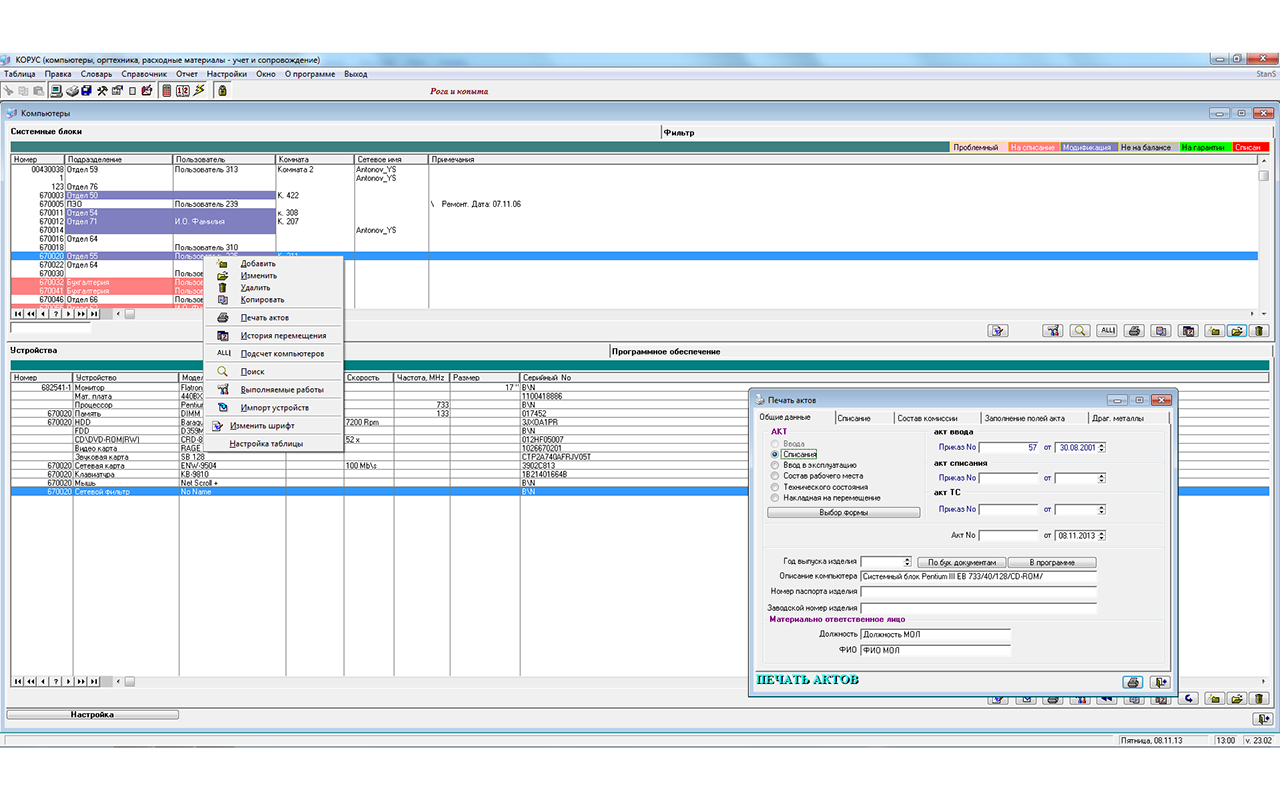Click the padlock toolbar icon
Viewport: 1280px width, 800px height.
223,90
